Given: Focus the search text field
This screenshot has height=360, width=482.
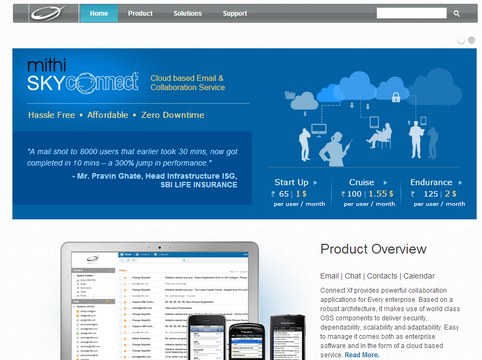Looking at the screenshot, I should point(412,13).
